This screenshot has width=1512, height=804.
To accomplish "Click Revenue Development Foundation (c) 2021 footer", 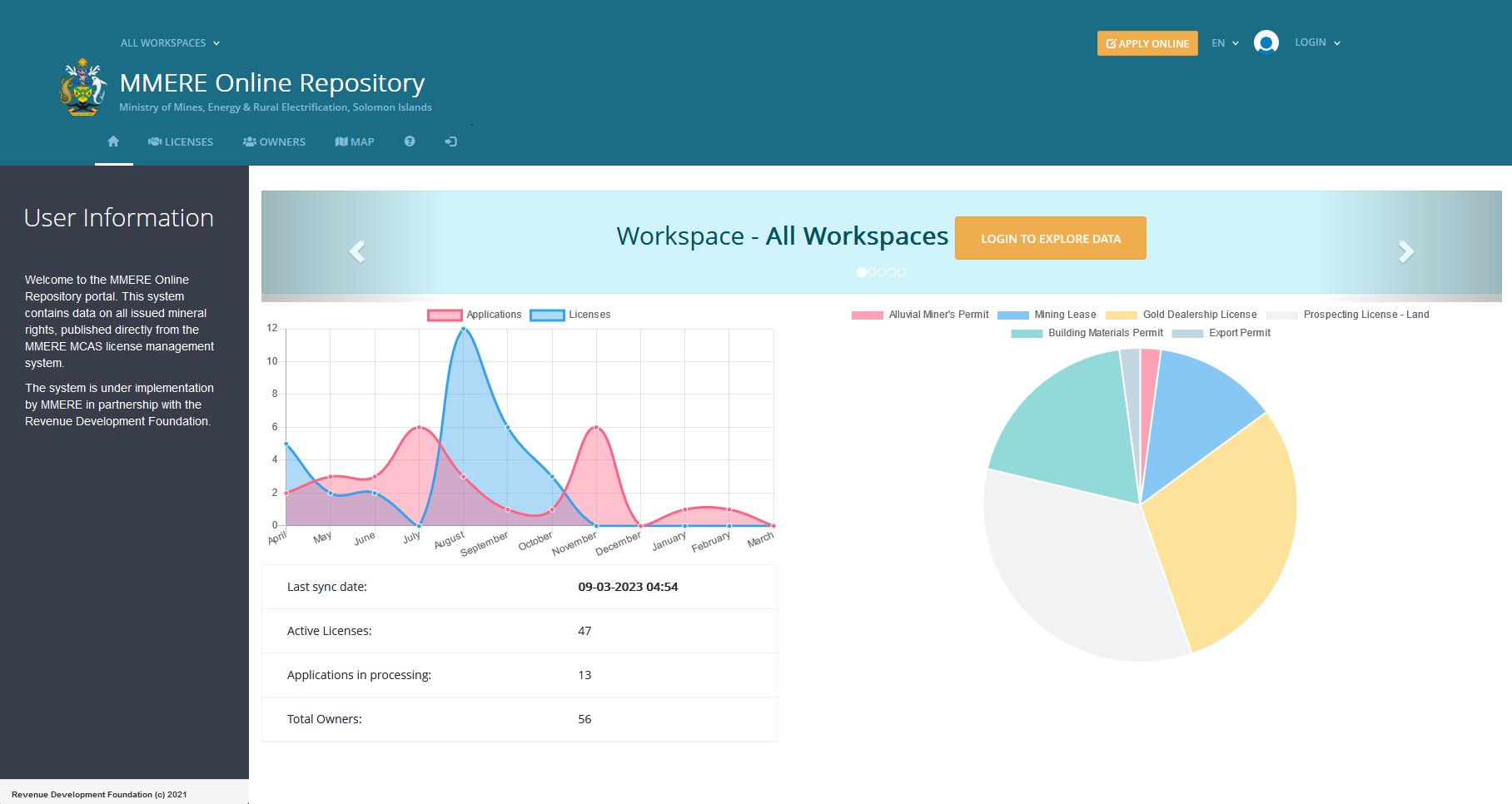I will click(99, 794).
